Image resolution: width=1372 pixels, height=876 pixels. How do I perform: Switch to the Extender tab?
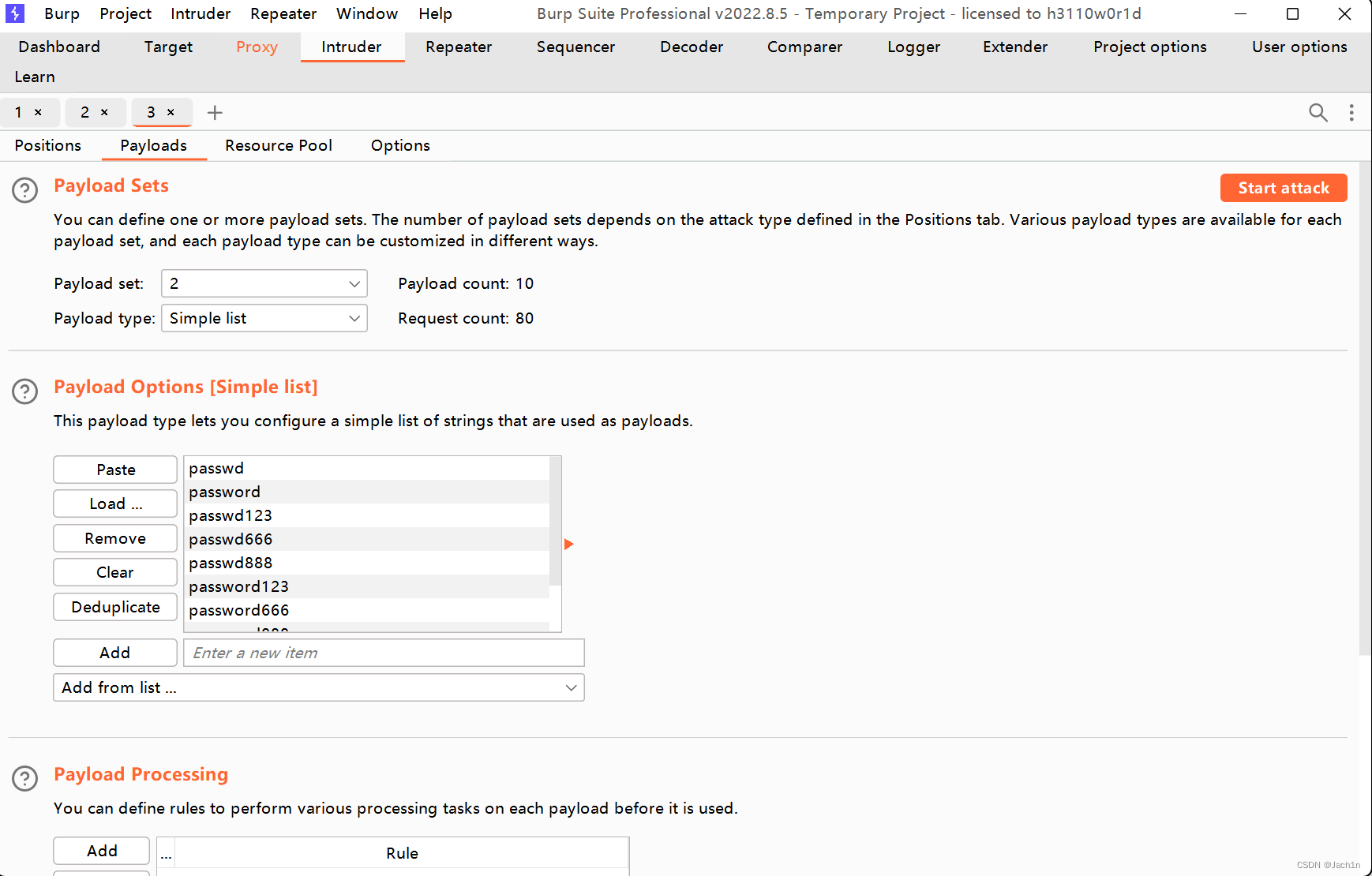(x=1015, y=47)
